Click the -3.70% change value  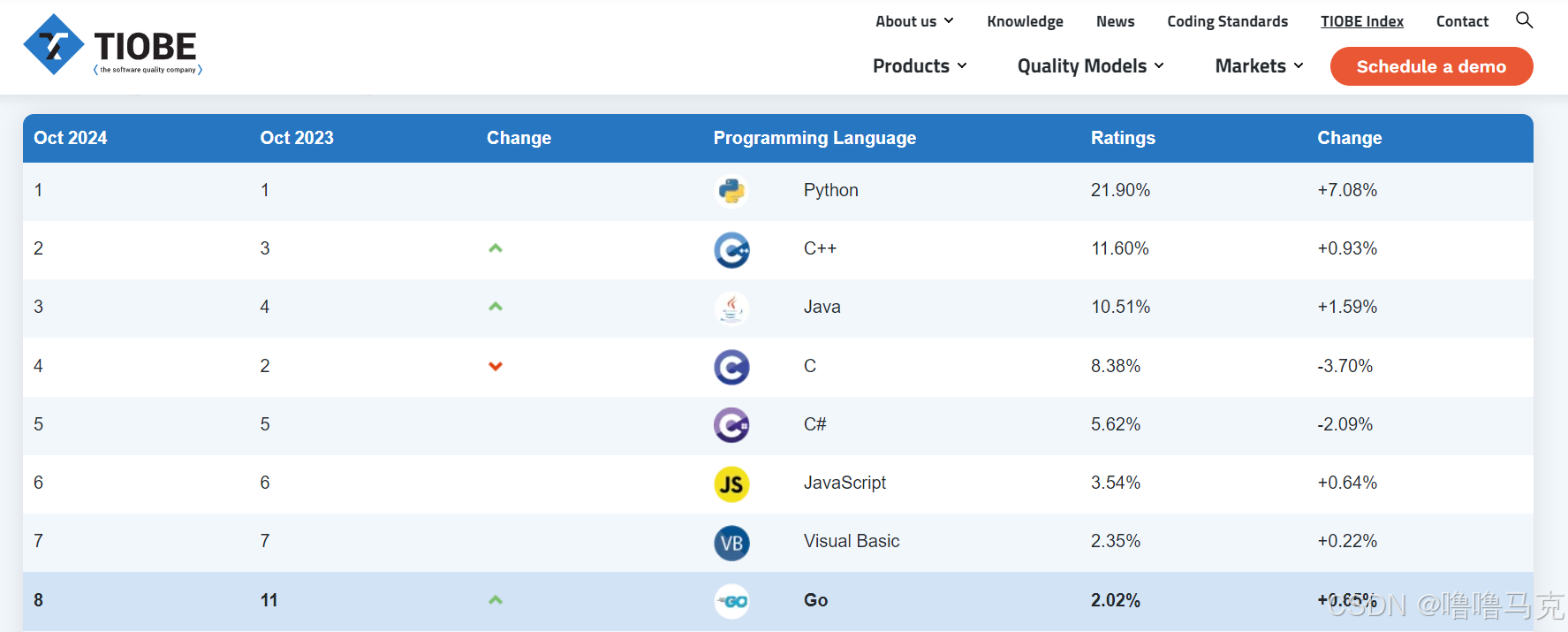point(1345,366)
